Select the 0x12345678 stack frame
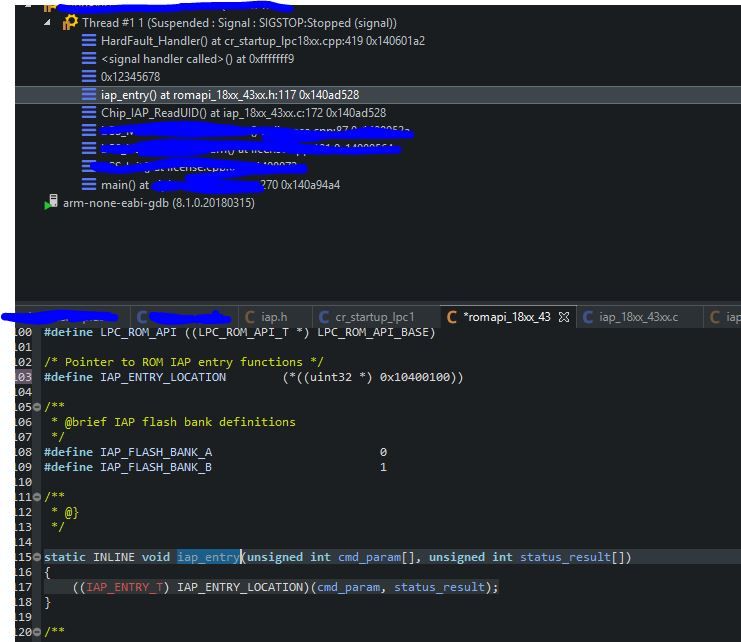 130,77
